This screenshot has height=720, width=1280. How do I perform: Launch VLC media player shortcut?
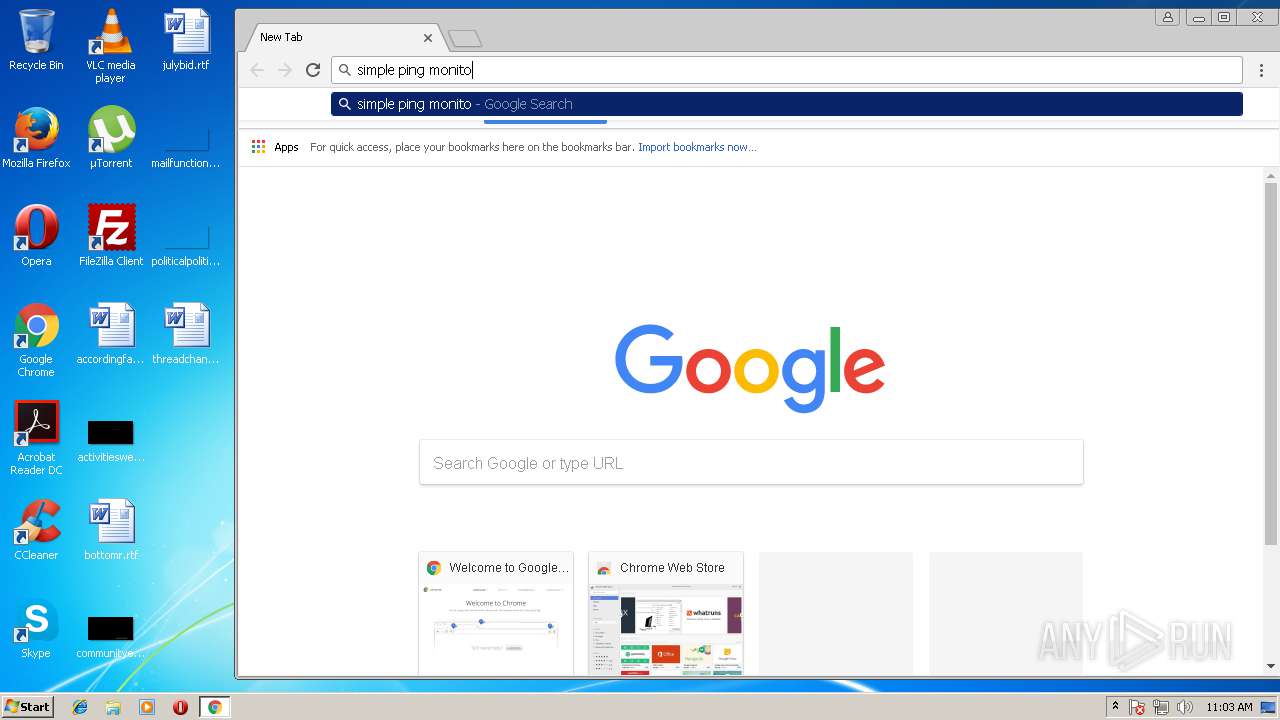click(110, 45)
